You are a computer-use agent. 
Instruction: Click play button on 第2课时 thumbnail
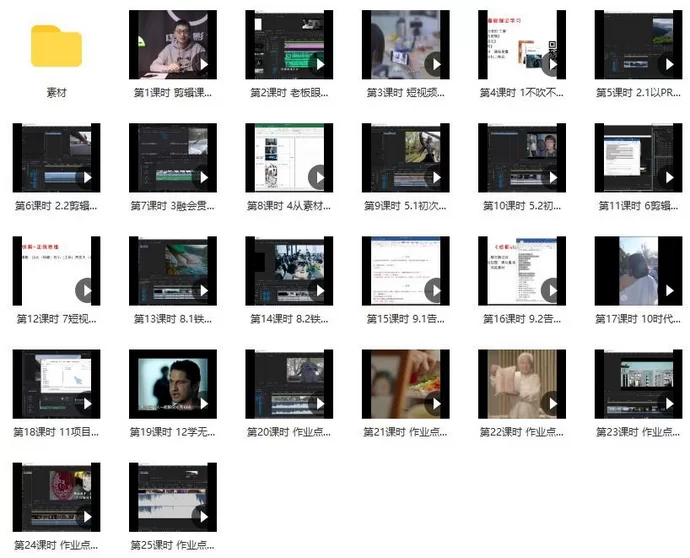[318, 64]
